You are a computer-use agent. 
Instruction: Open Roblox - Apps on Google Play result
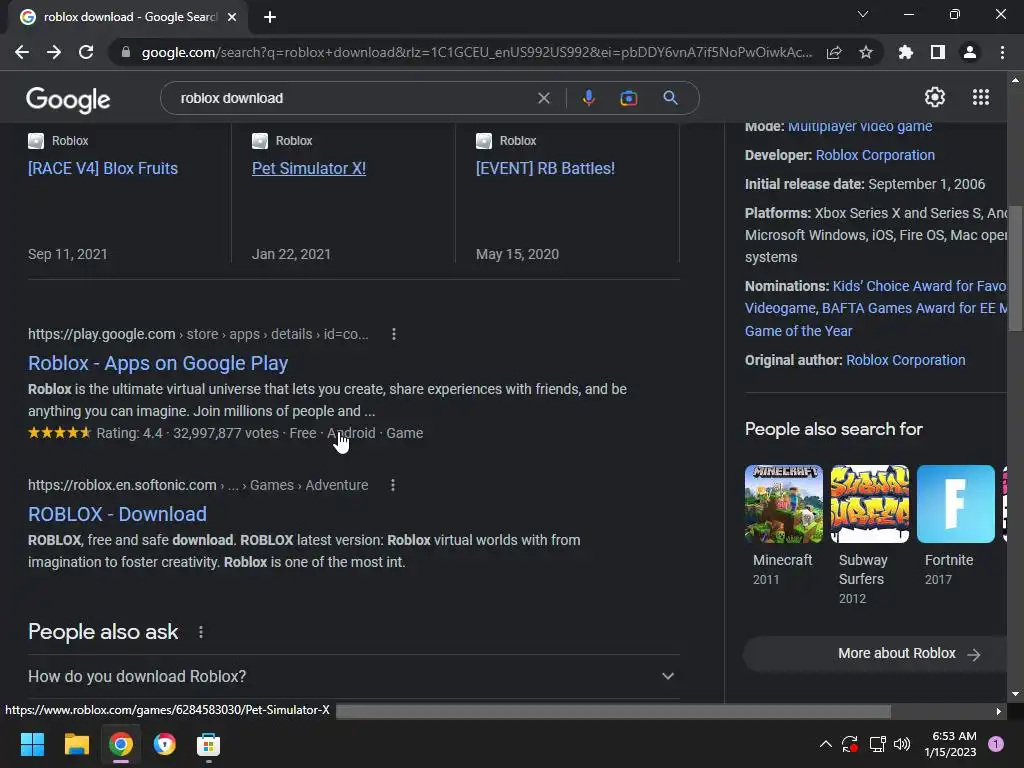pos(158,363)
